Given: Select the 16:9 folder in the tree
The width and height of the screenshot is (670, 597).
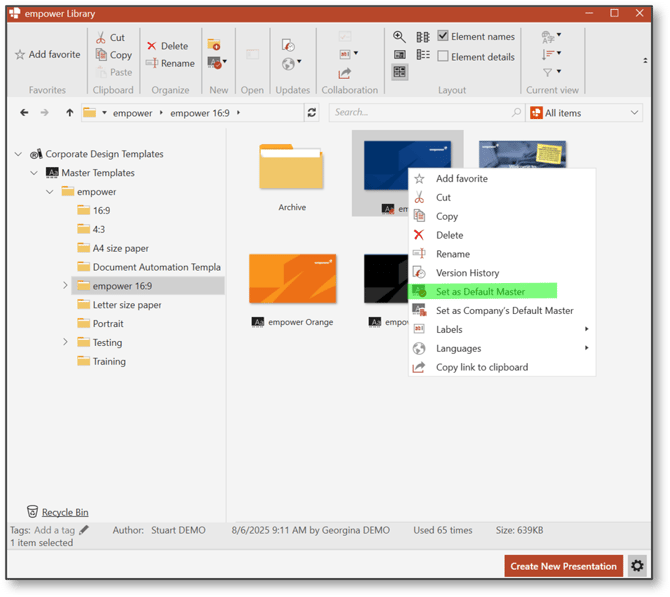Looking at the screenshot, I should click(94, 210).
